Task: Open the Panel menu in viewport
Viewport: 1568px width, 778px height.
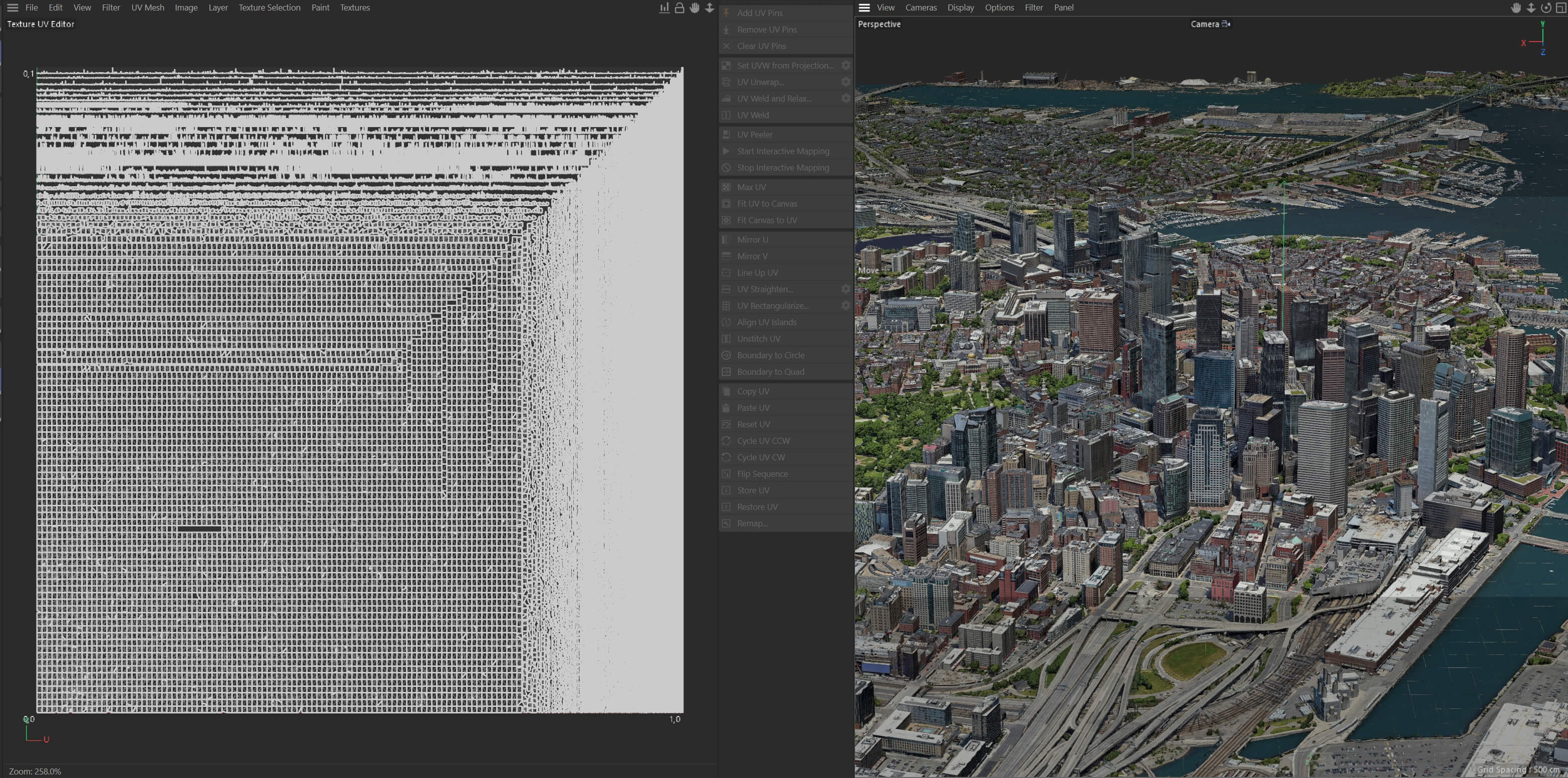Action: pyautogui.click(x=1064, y=8)
